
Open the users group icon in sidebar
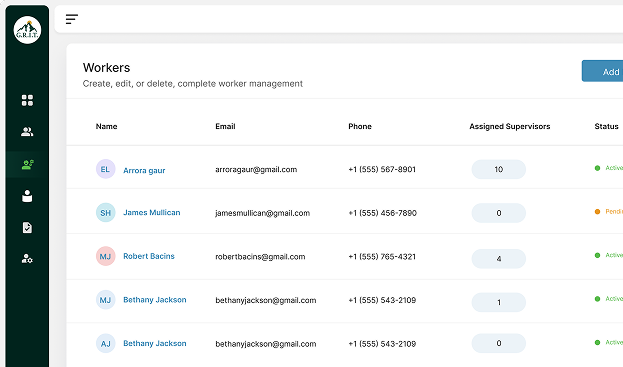(27, 132)
